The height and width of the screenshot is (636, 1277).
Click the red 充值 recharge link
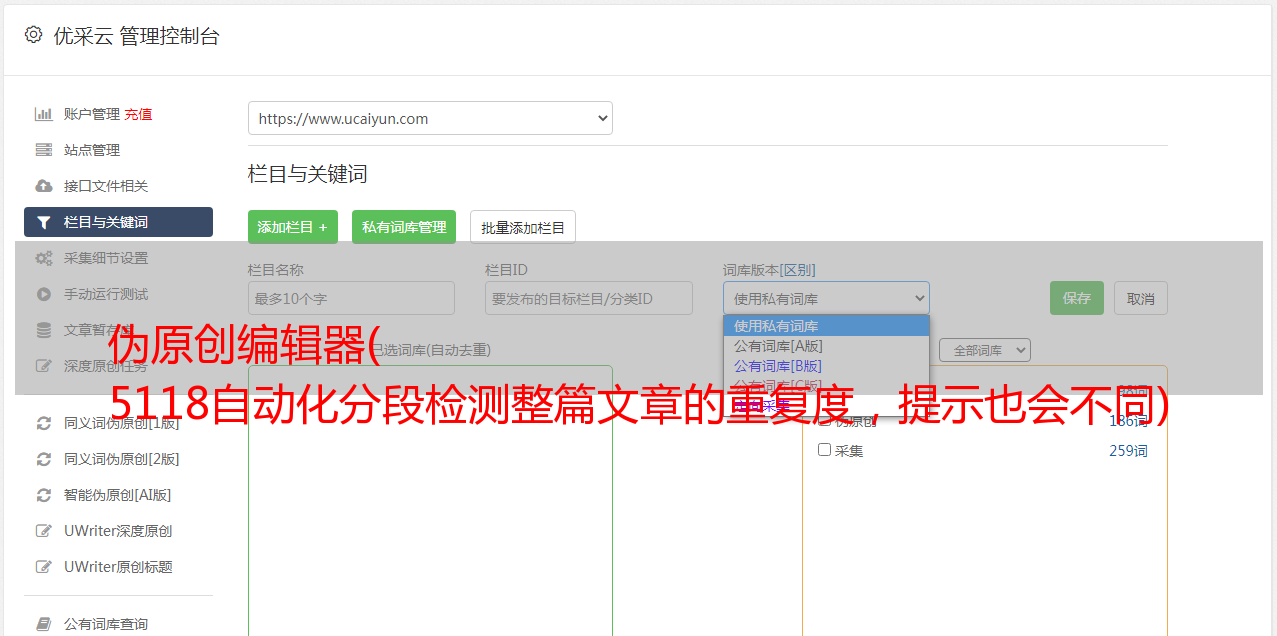pyautogui.click(x=138, y=114)
